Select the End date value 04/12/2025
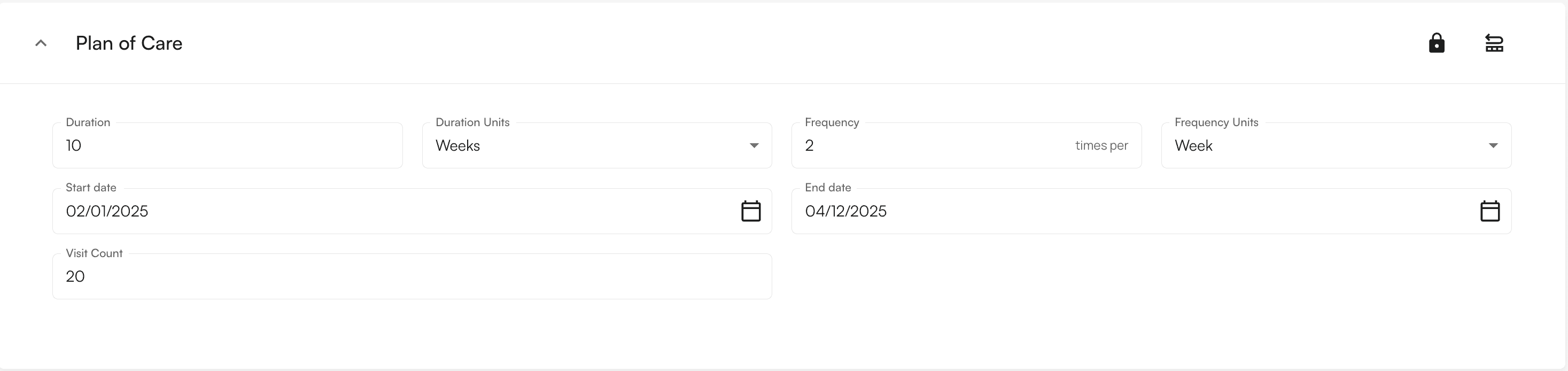Screen dimensions: 1568x371 (x=846, y=211)
